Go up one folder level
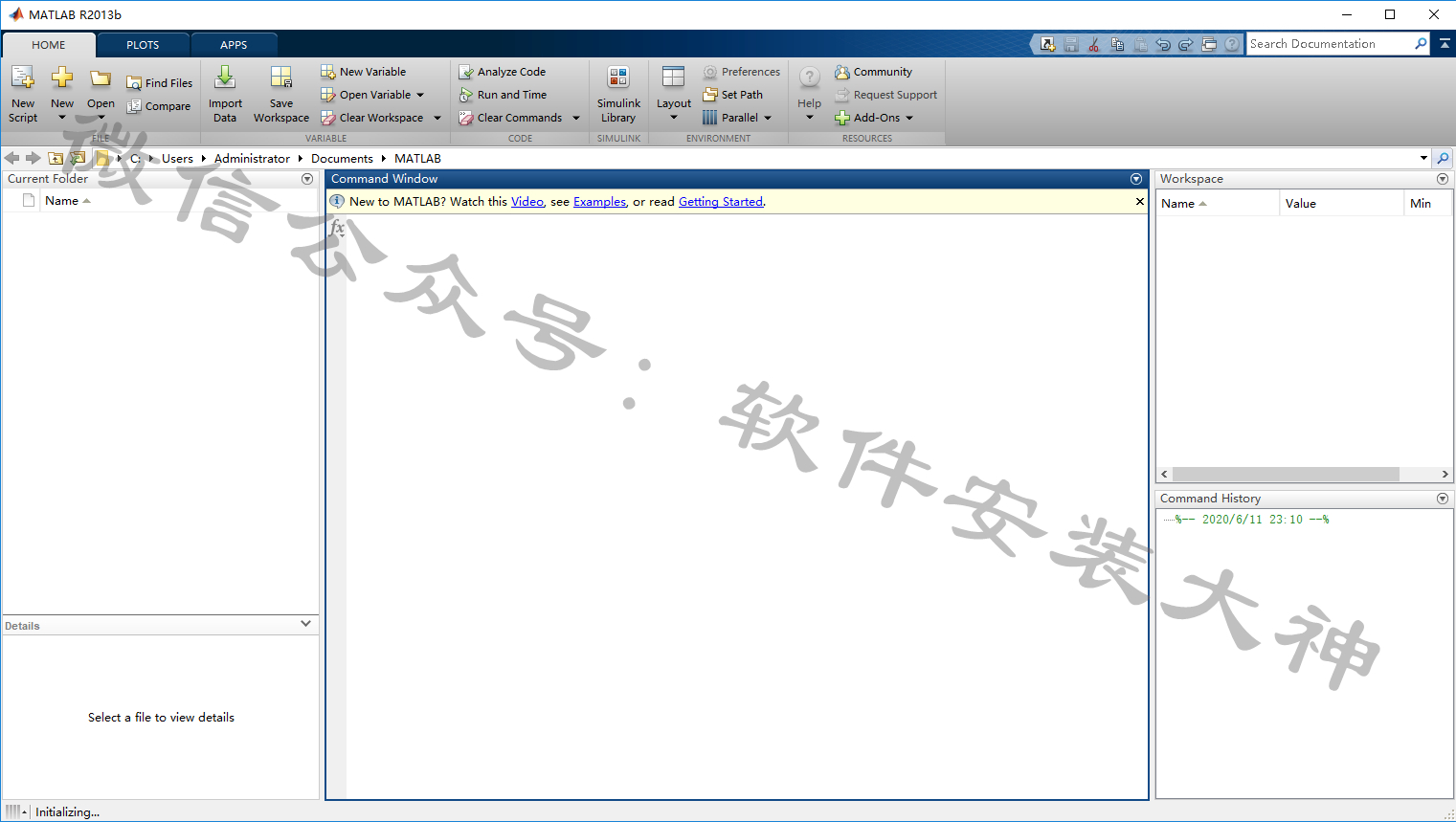The image size is (1456, 822). coord(56,158)
